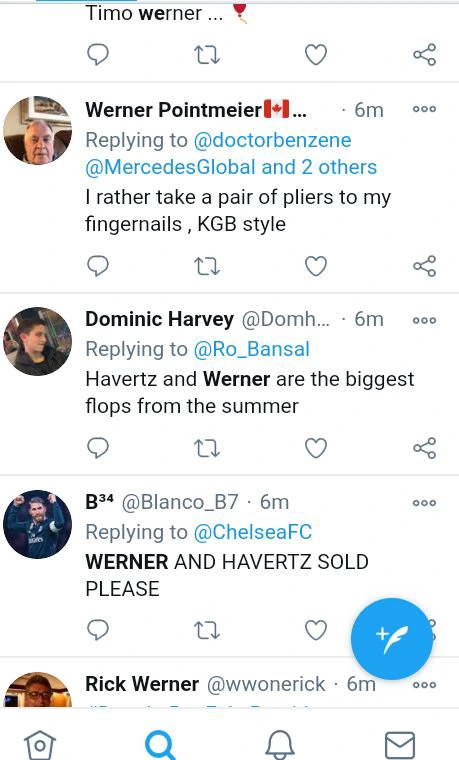Open the @doctorbenzene mention link
The image size is (459, 760).
(x=272, y=141)
